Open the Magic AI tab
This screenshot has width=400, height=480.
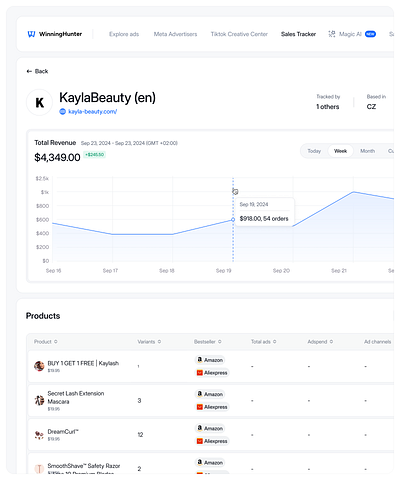tap(350, 34)
